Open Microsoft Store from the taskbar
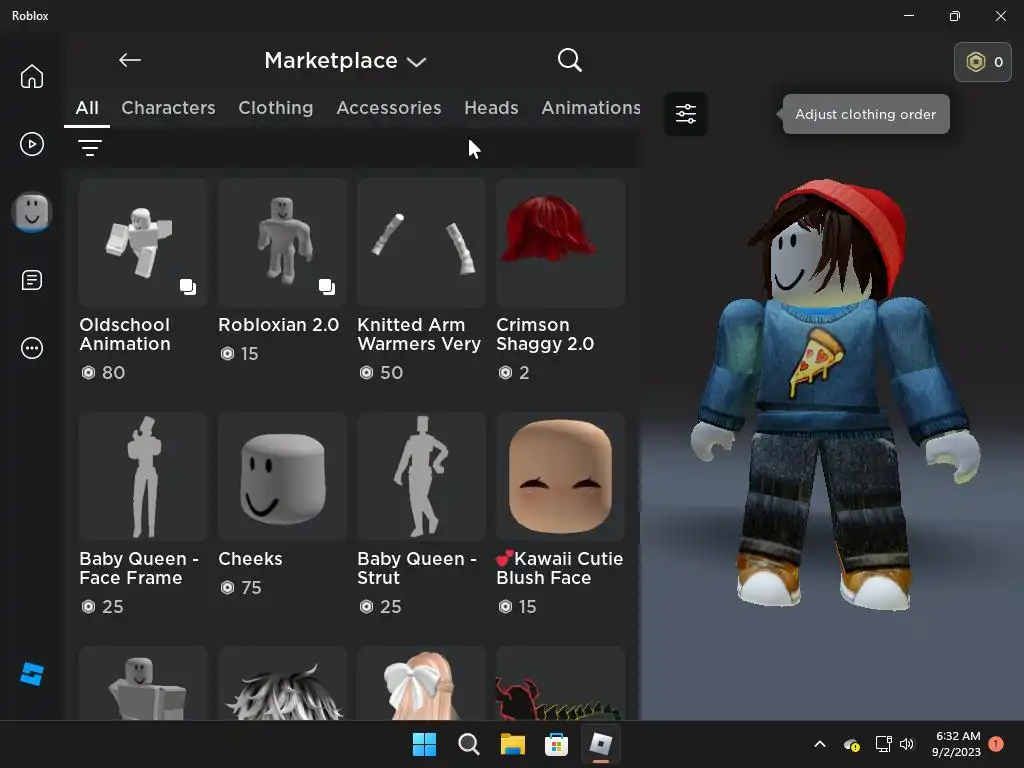This screenshot has width=1024, height=768. pyautogui.click(x=556, y=744)
